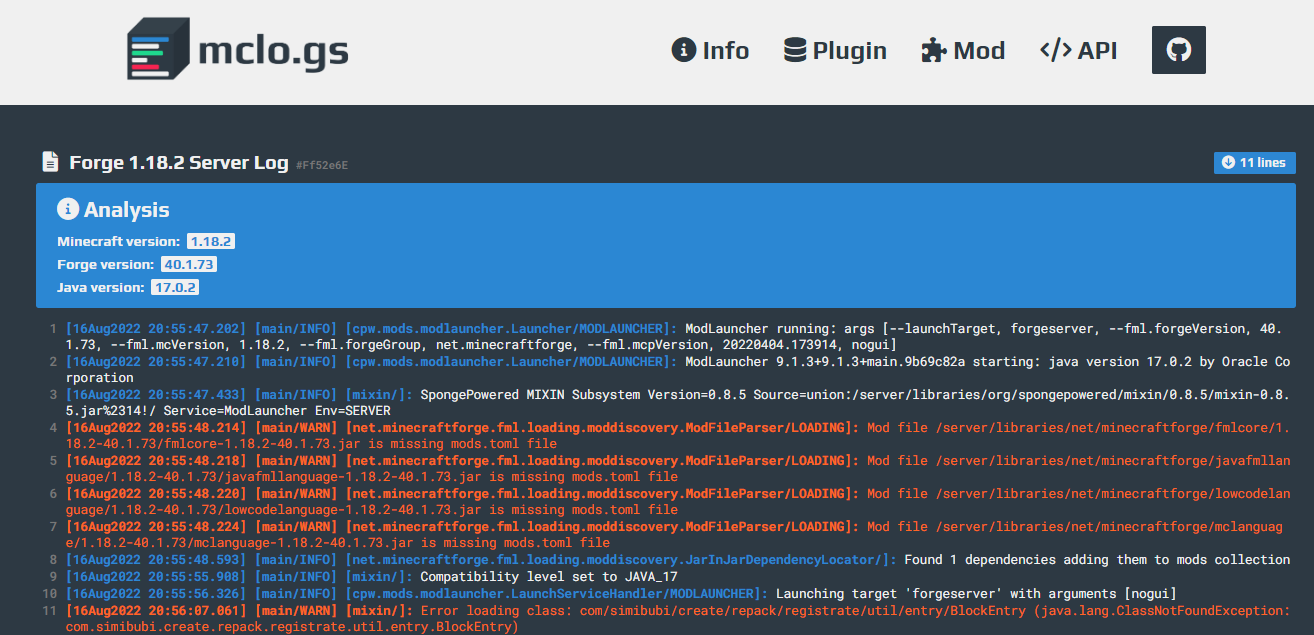Click the 1.18.2 Minecraft version value

211,242
